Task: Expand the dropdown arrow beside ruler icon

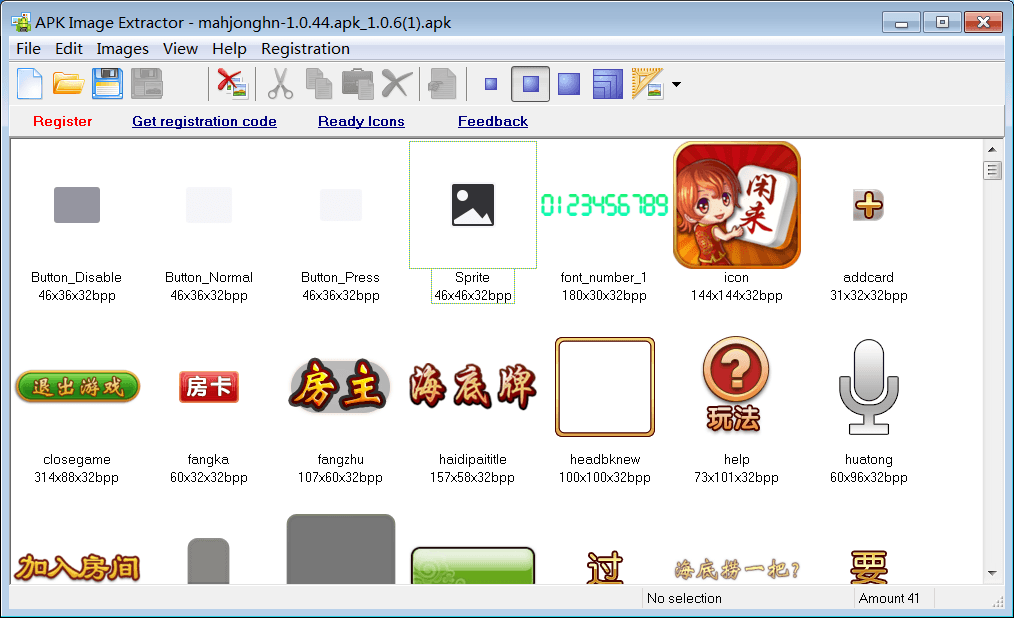Action: (x=677, y=85)
